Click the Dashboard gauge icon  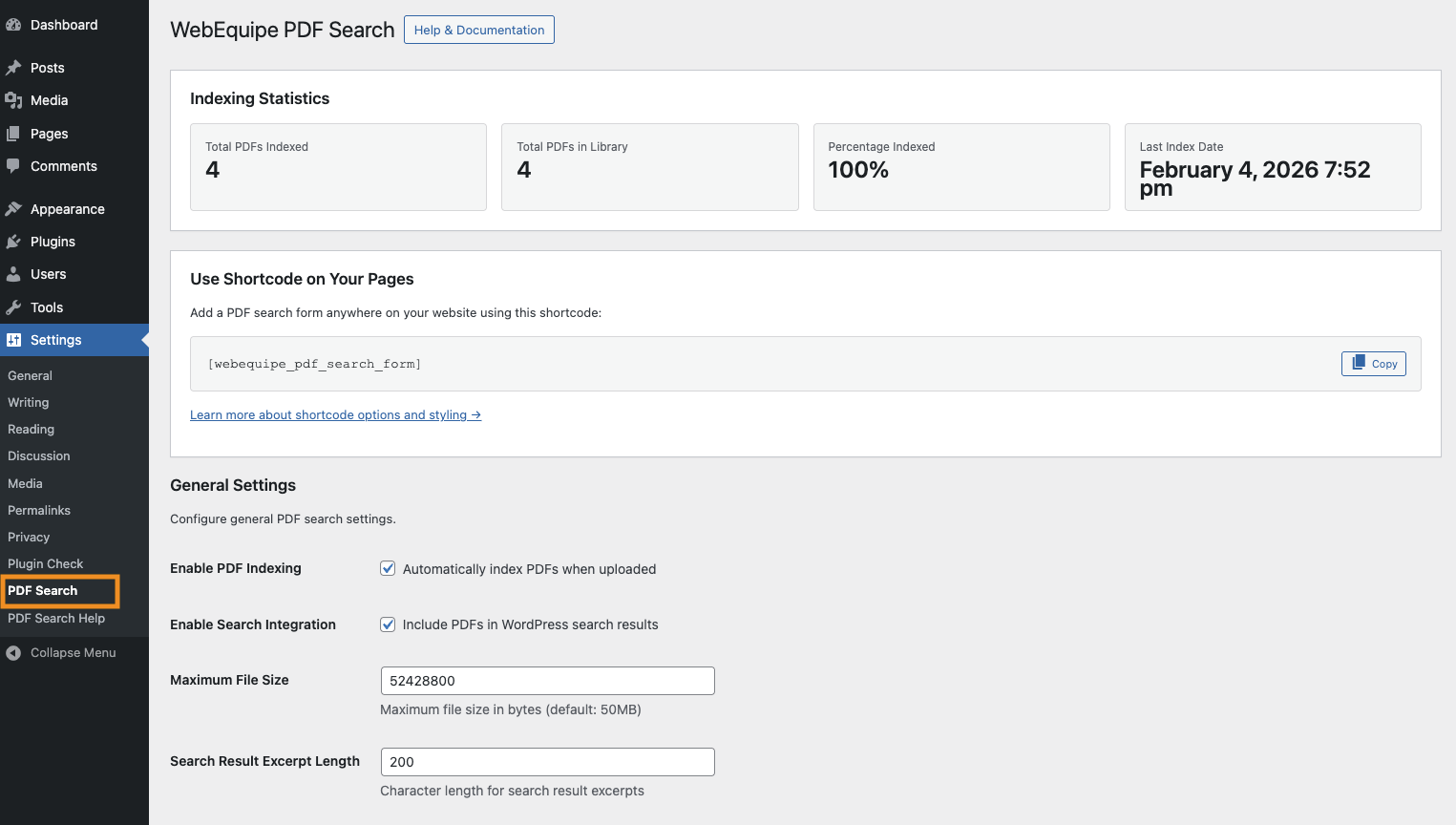point(13,25)
